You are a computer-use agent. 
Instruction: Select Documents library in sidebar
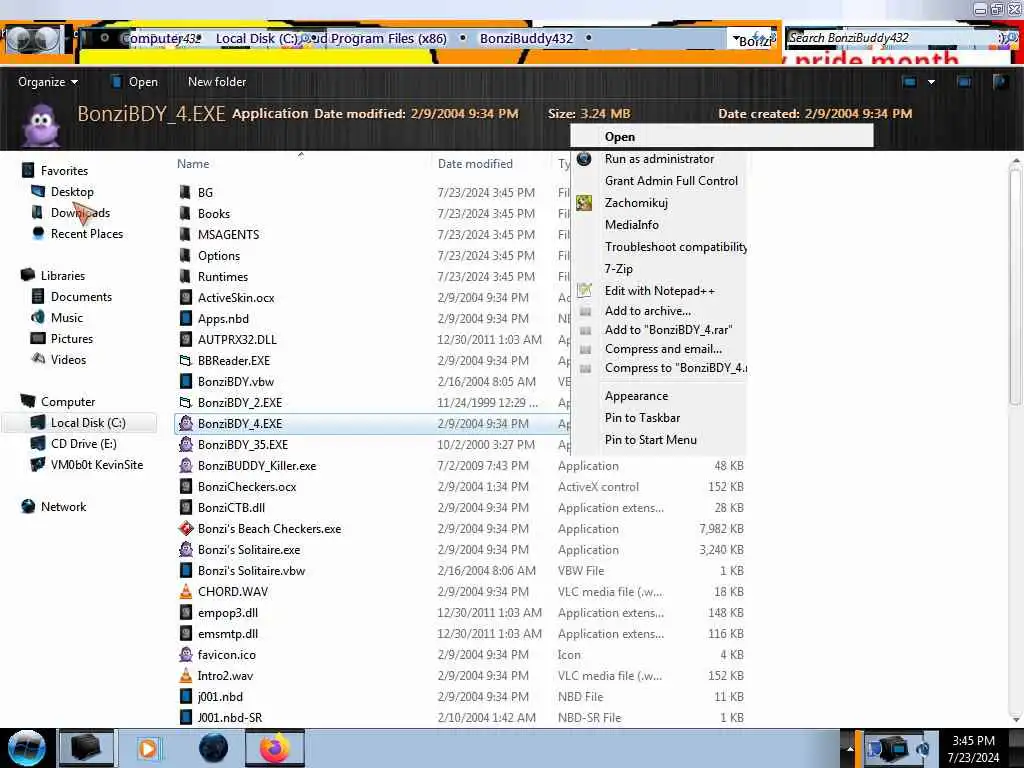81,296
